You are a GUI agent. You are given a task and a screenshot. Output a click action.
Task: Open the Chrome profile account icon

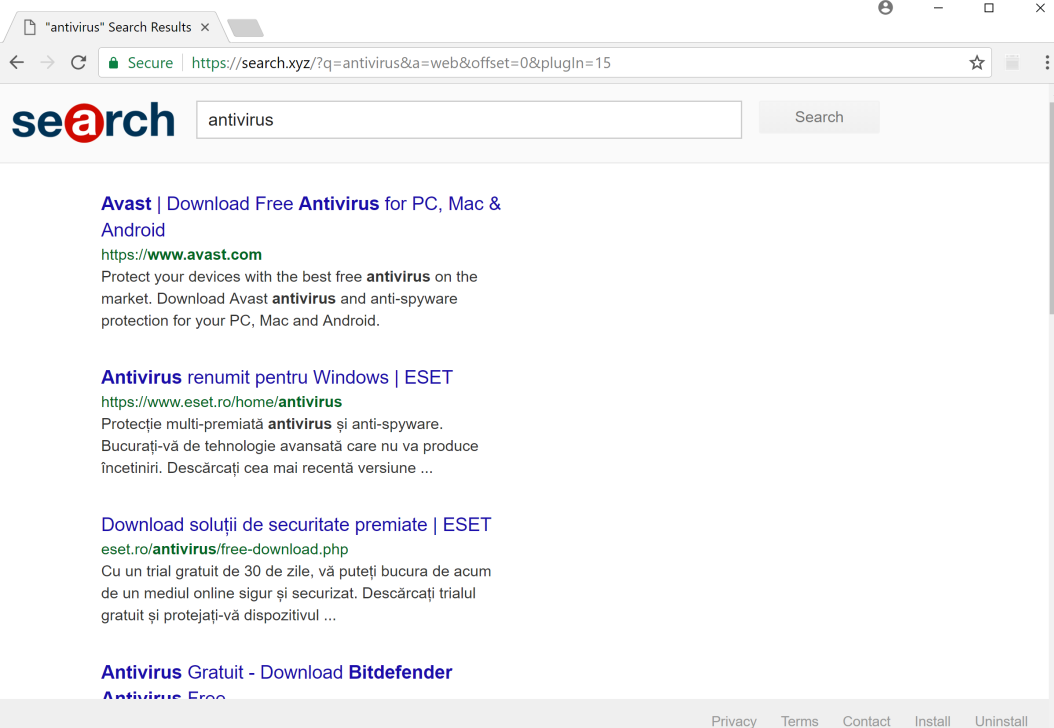(885, 8)
